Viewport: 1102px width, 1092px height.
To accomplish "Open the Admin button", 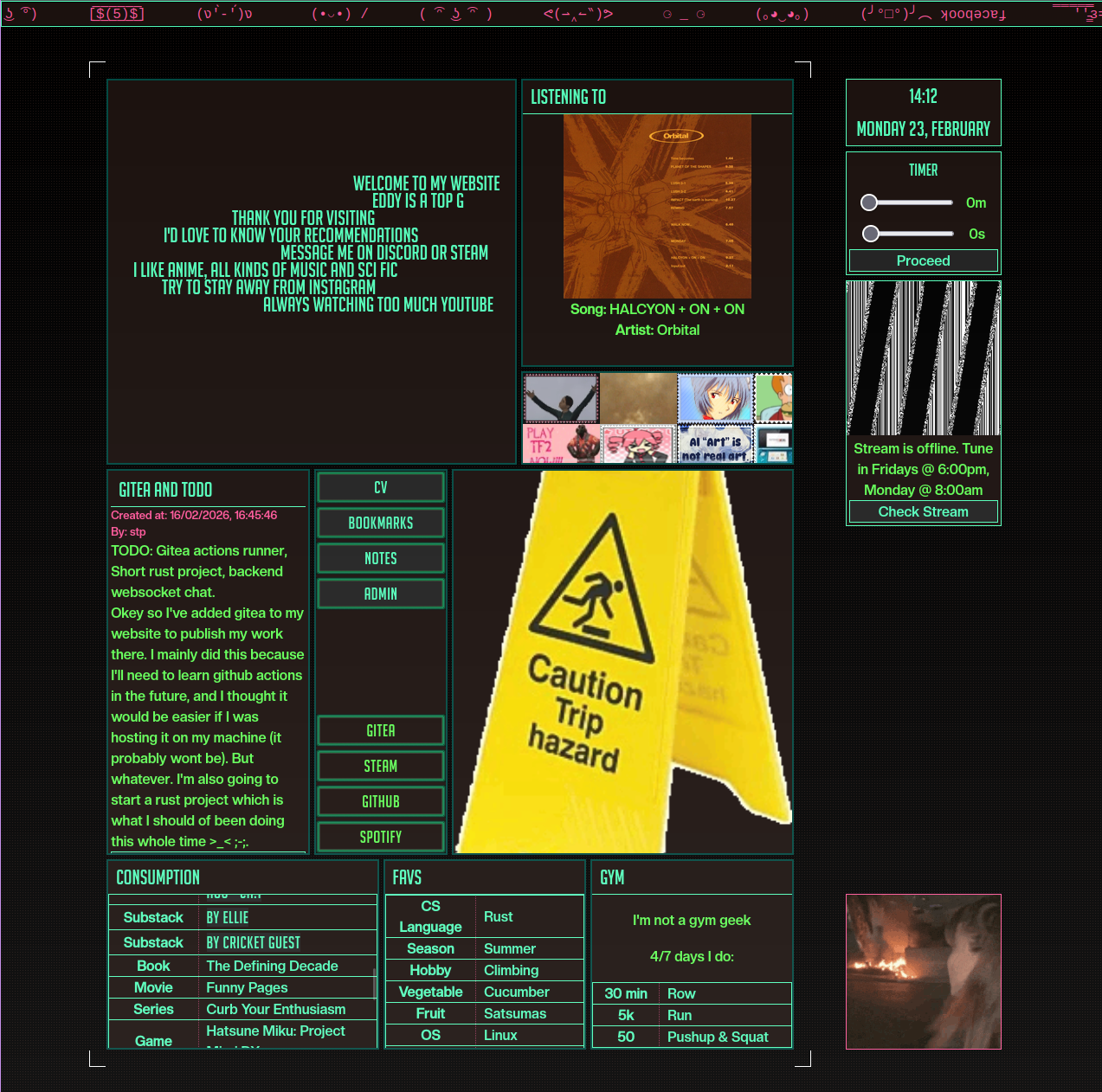I will 381,594.
